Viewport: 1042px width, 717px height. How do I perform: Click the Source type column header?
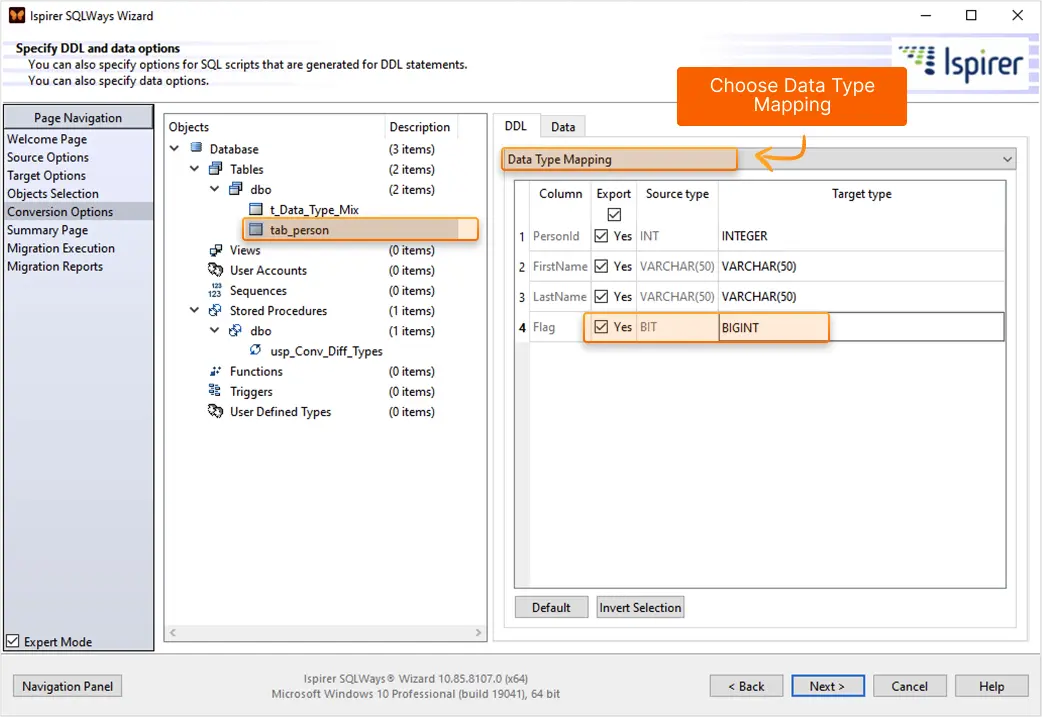[677, 193]
